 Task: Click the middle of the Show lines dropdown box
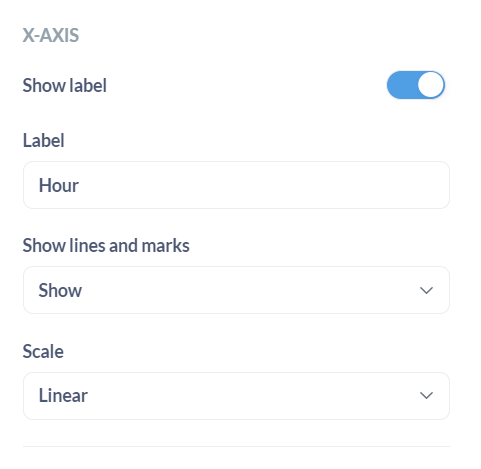[236, 290]
